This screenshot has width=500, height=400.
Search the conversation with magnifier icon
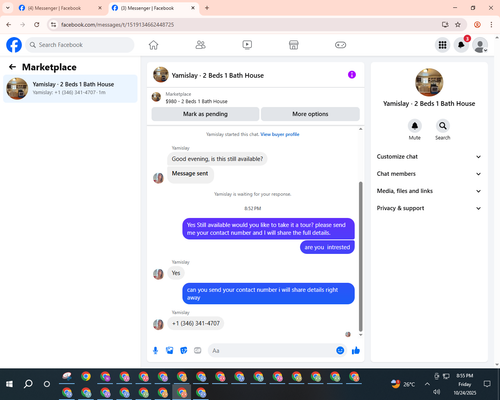(443, 126)
